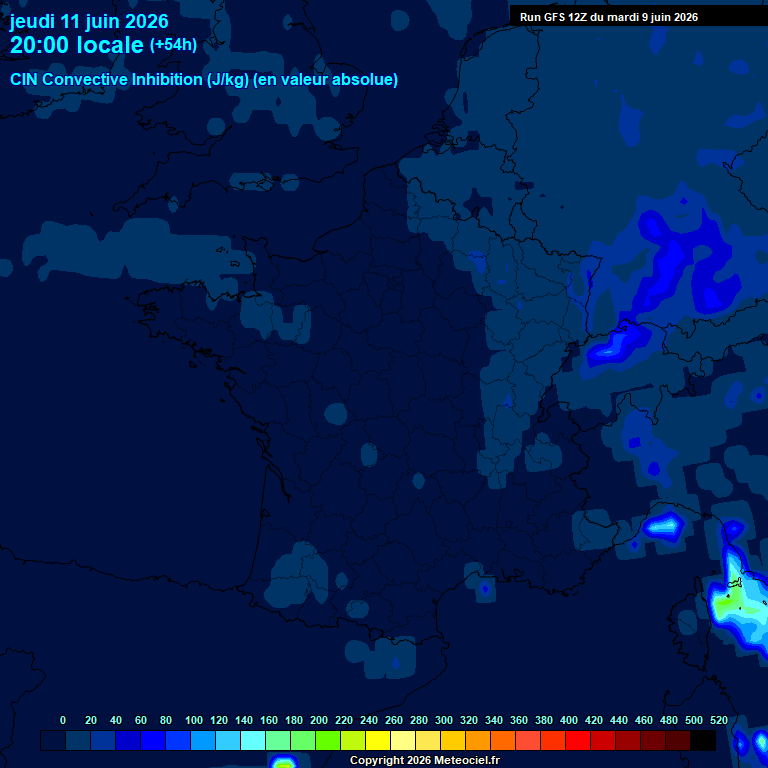Click the legend value "80"
The height and width of the screenshot is (768, 768).
[x=166, y=720]
